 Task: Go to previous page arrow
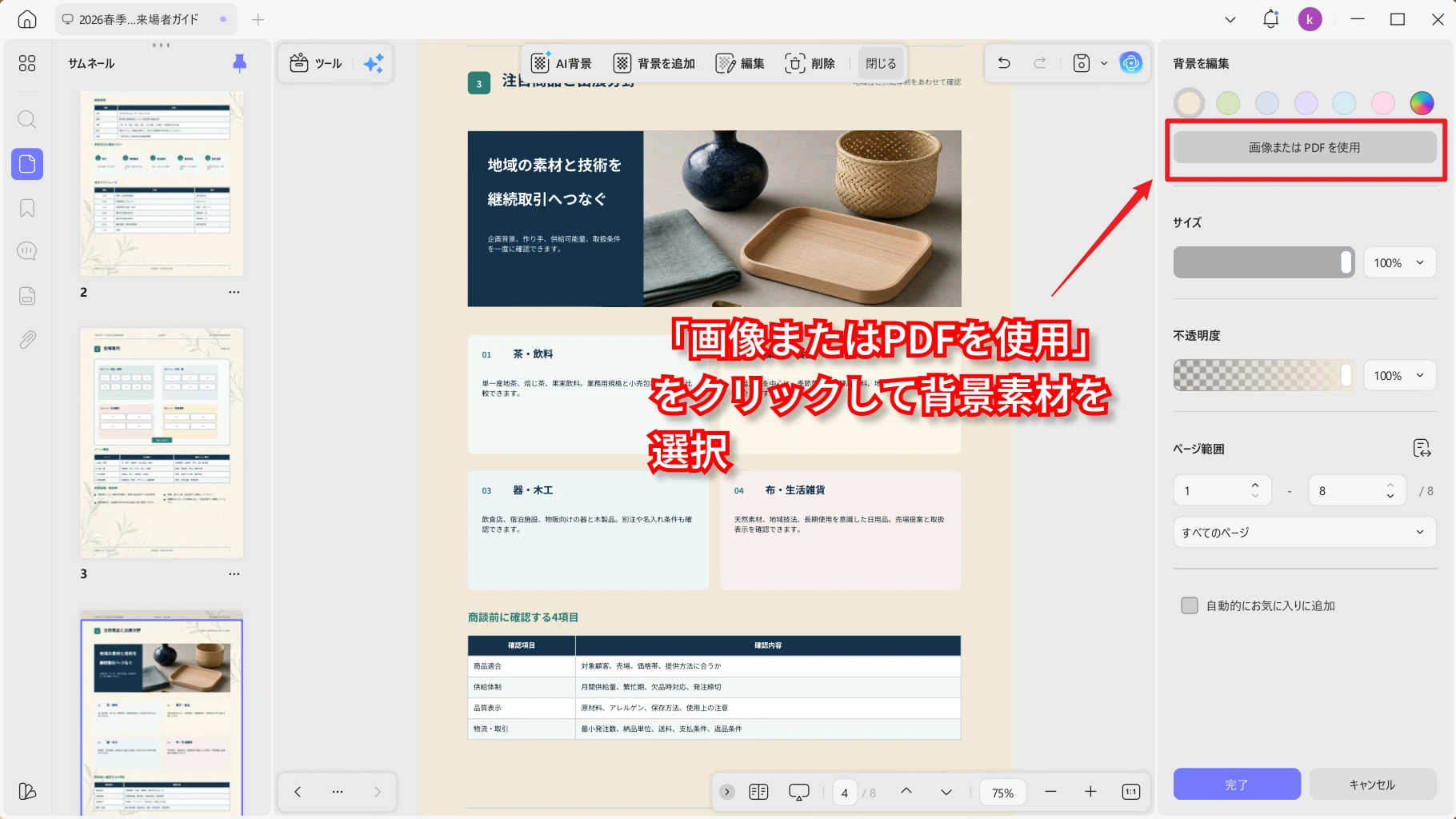tap(906, 792)
